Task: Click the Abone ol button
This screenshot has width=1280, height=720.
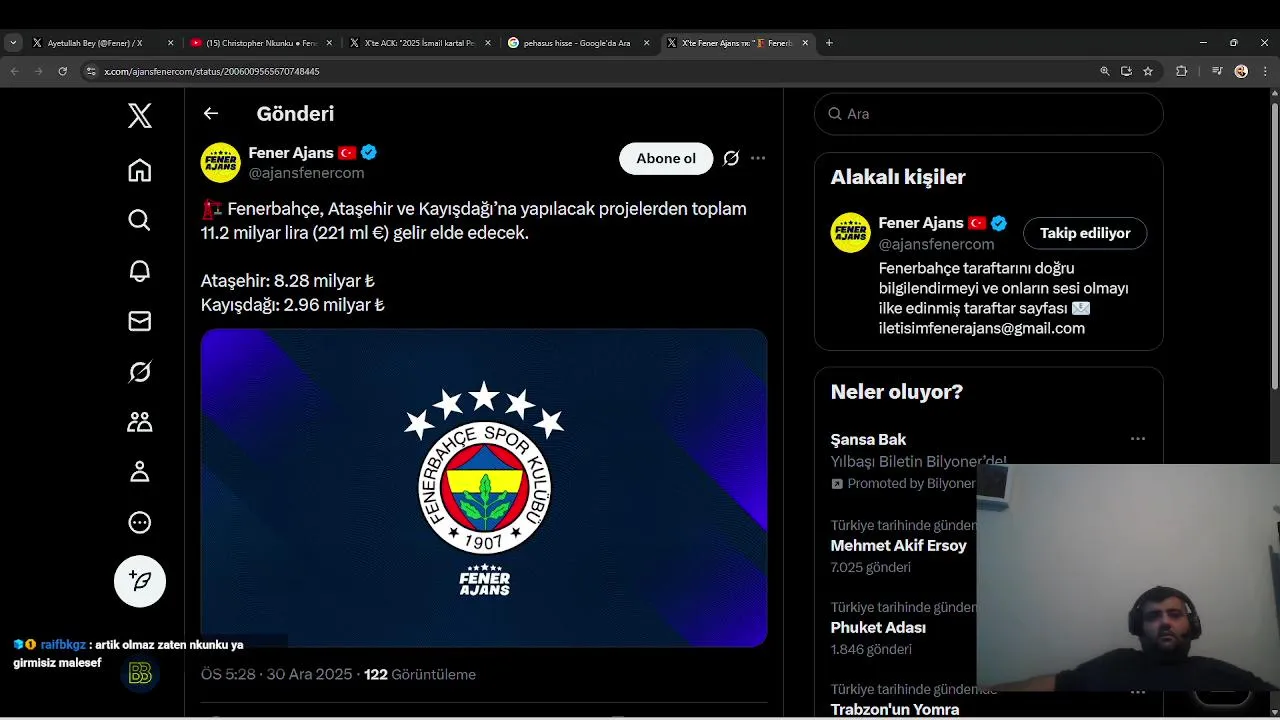Action: (x=666, y=158)
